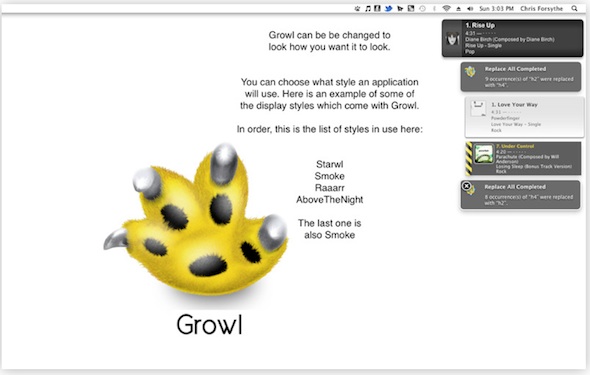Open the Growl paw menu bar icon
Image resolution: width=590 pixels, height=375 pixels.
[357, 8]
